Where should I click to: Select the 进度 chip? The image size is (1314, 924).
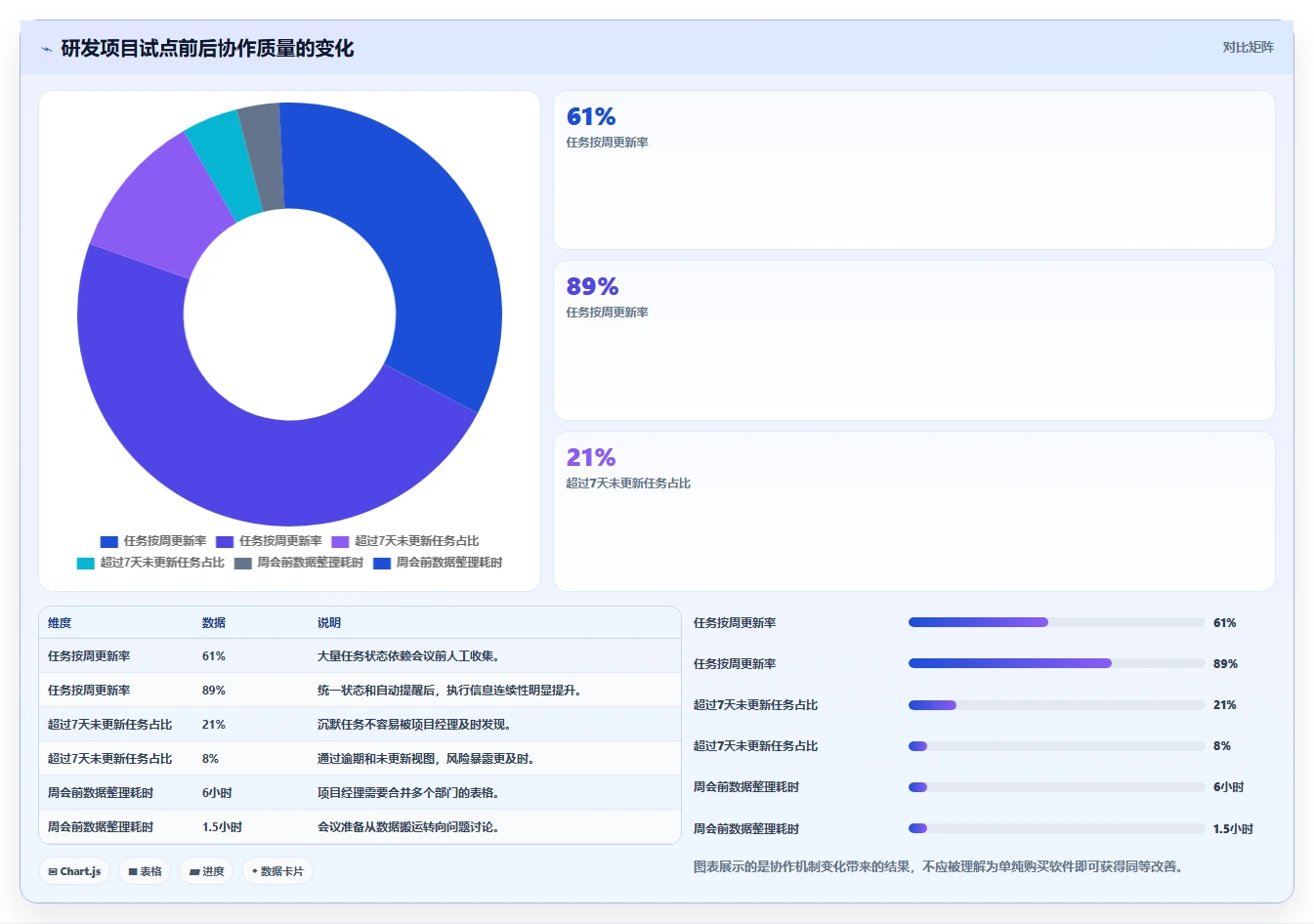(x=206, y=871)
